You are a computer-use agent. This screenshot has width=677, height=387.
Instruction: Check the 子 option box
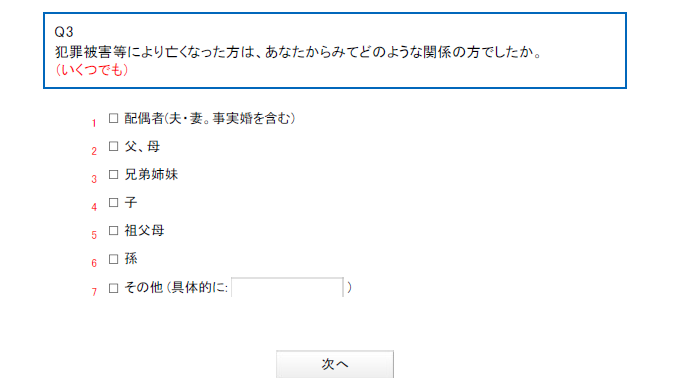pos(114,203)
